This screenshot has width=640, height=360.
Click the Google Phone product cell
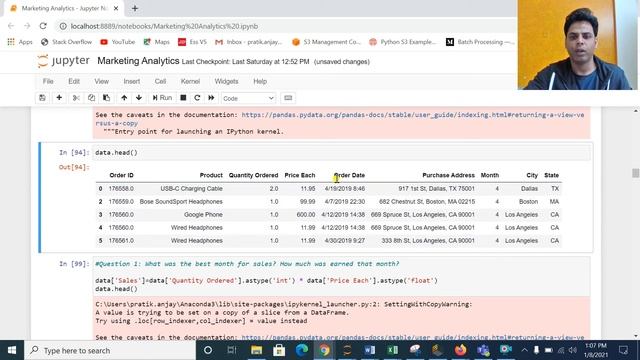point(203,215)
